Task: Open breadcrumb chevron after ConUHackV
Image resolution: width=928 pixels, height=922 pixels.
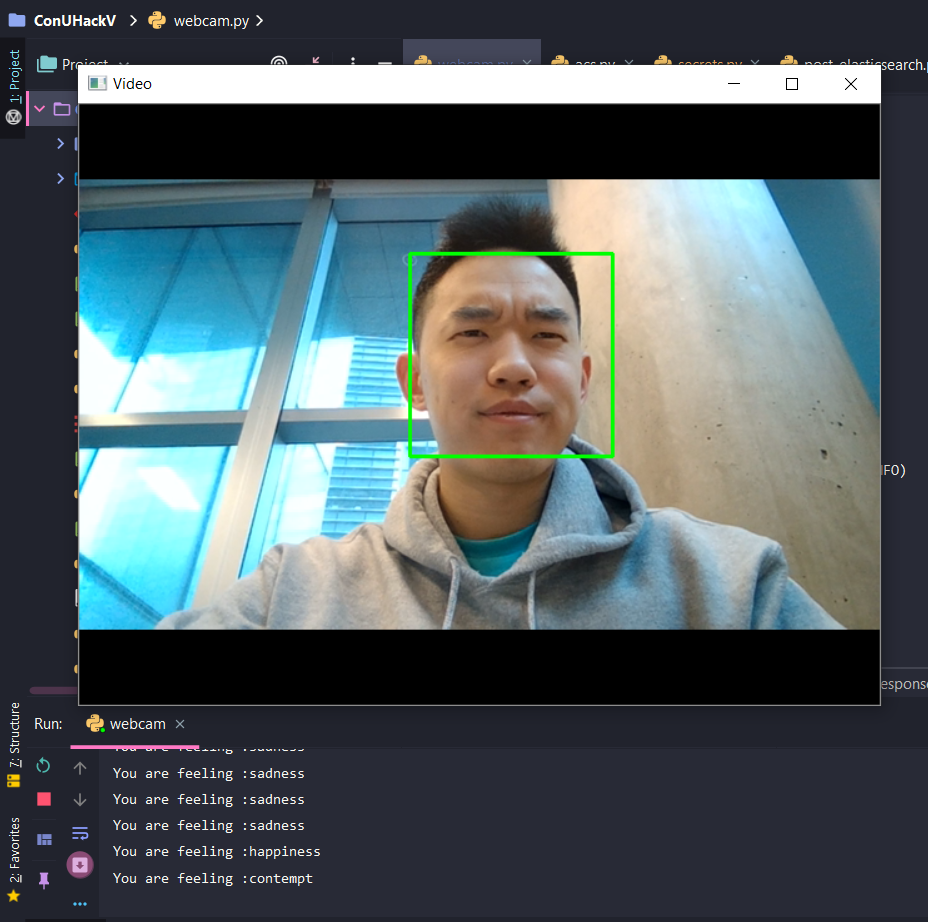Action: click(x=133, y=21)
